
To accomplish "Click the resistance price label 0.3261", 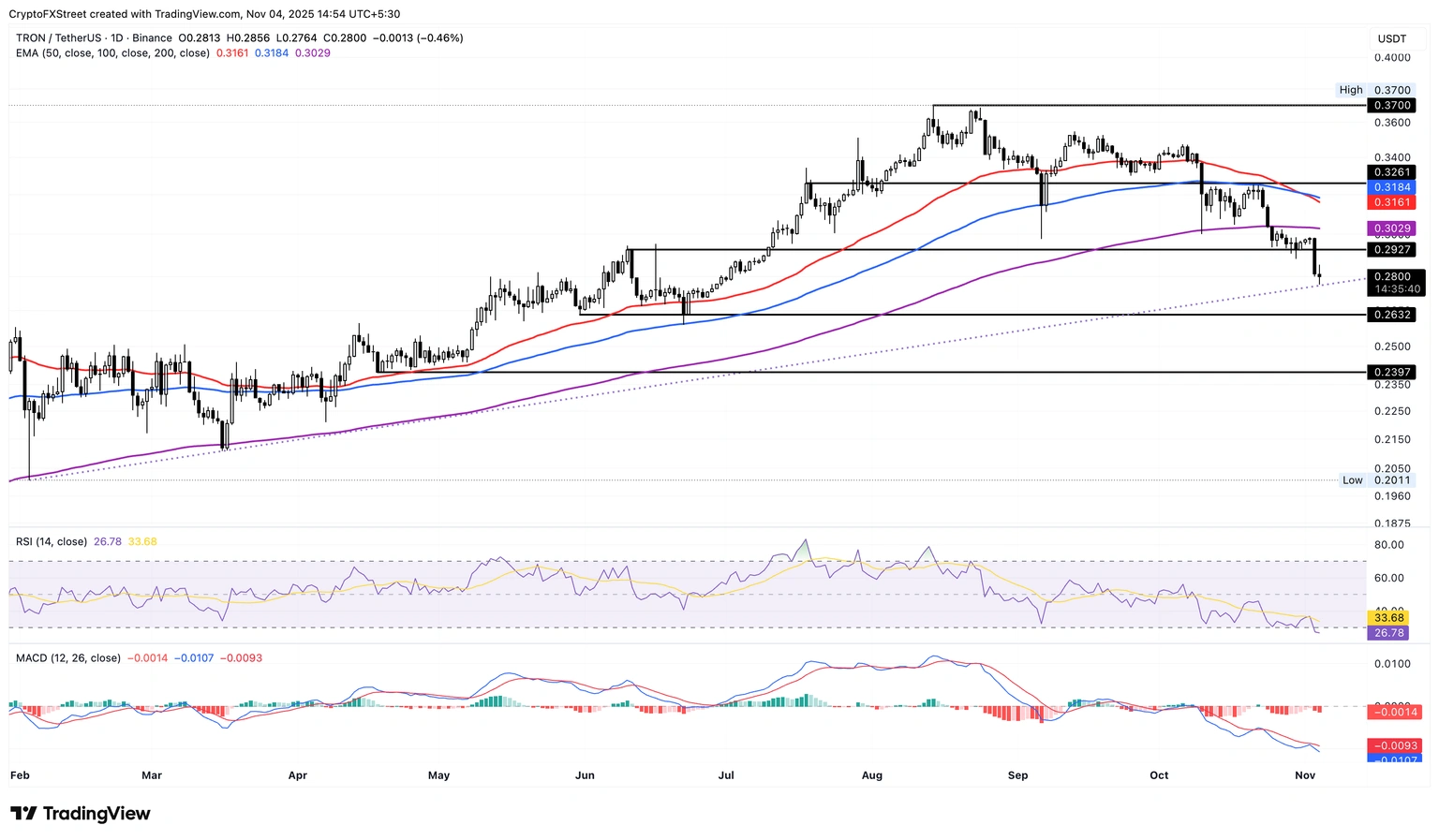I will pos(1391,171).
